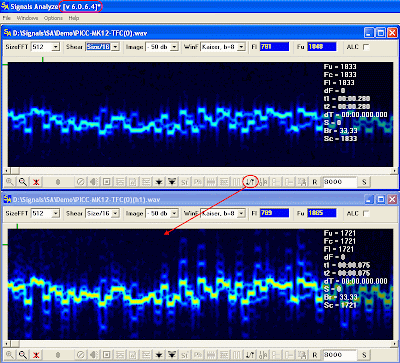Click the zoom-in magnifier in upper toolbar
This screenshot has width=400, height=363.
(x=10, y=182)
